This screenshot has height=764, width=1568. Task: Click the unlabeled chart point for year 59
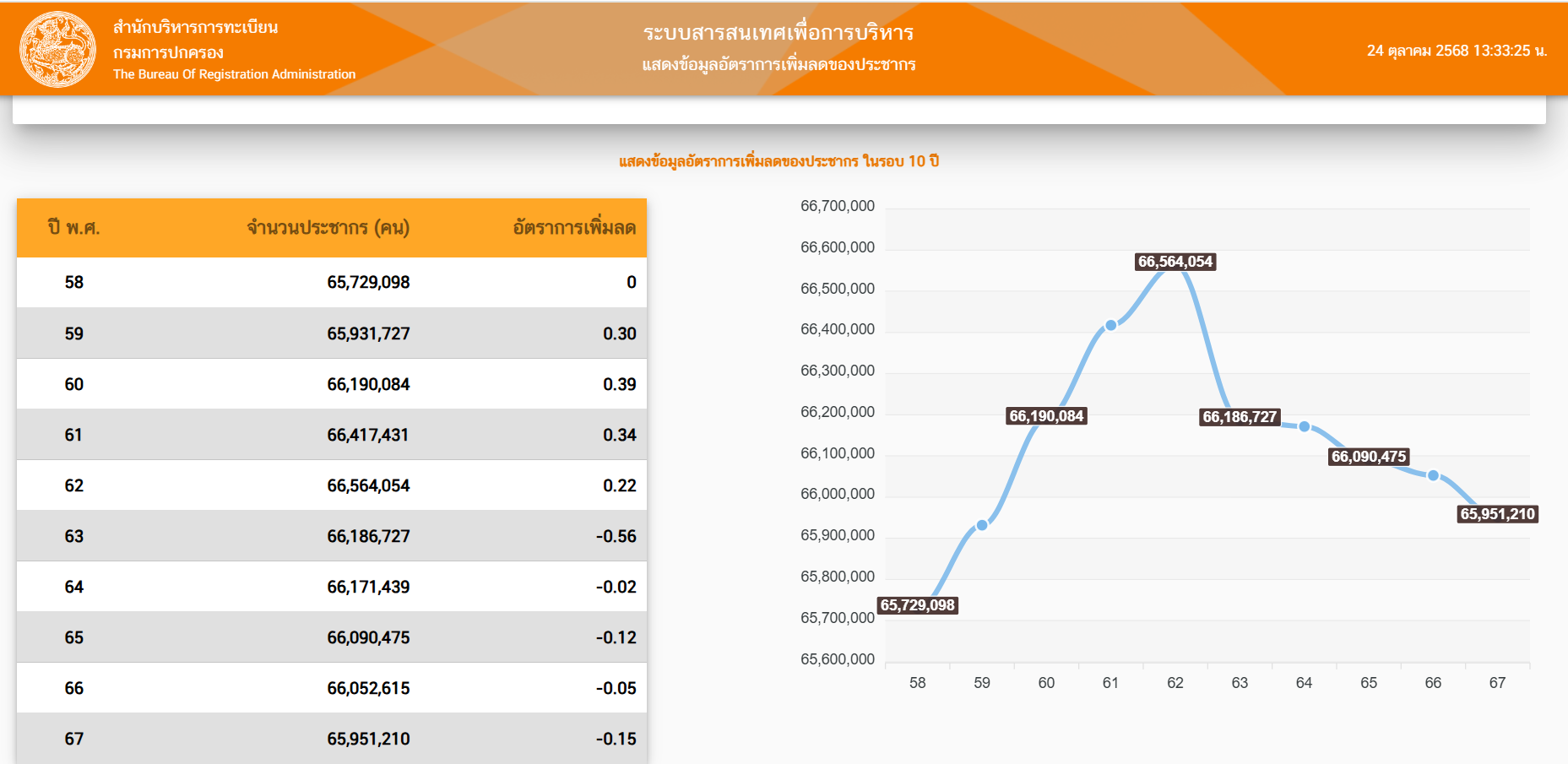click(x=982, y=525)
